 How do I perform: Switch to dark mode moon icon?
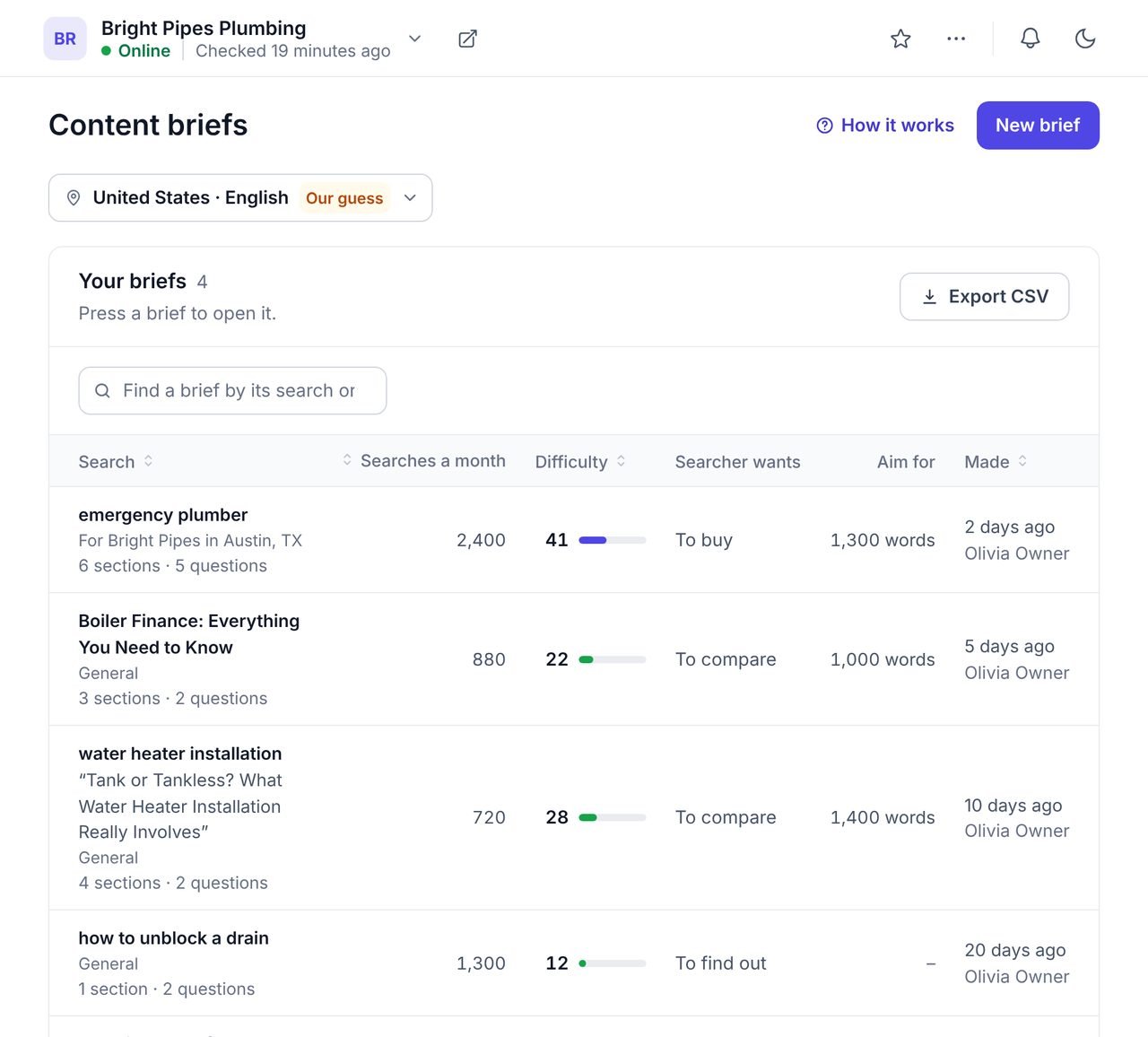[x=1085, y=39]
